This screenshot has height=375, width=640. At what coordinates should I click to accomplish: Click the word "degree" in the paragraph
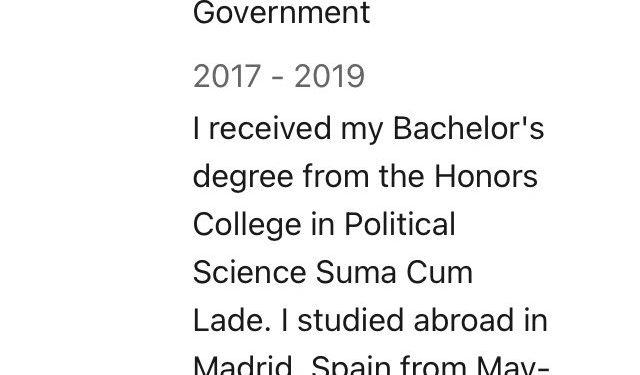pyautogui.click(x=243, y=179)
